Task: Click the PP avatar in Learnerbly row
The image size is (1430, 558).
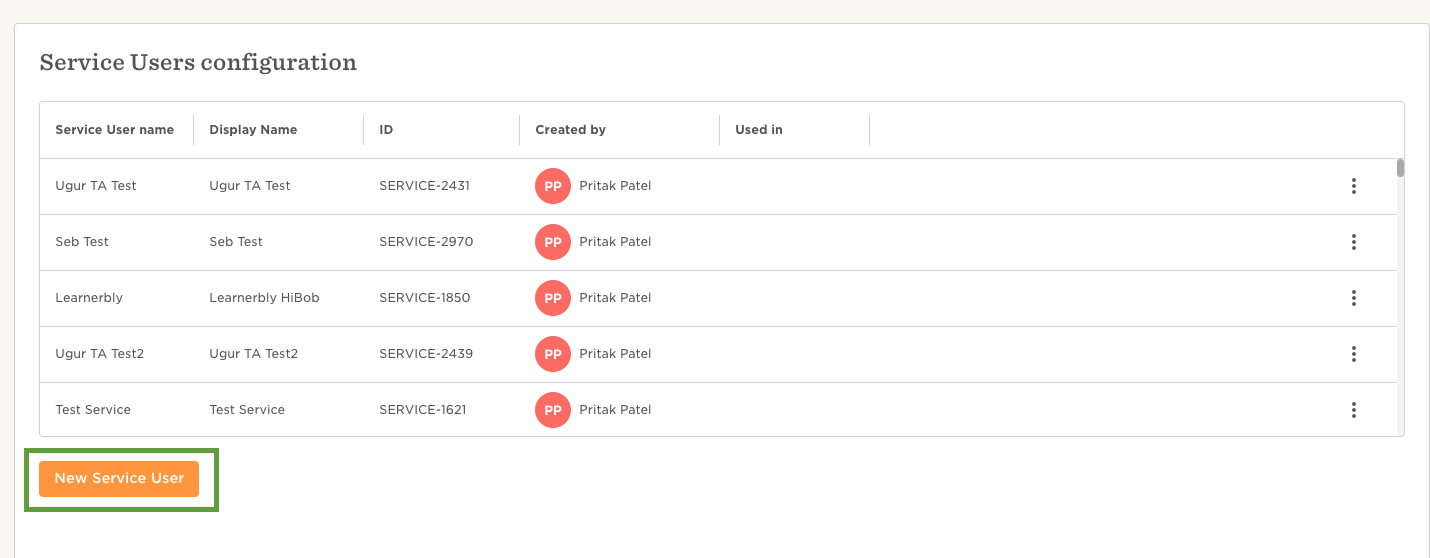Action: (x=553, y=298)
